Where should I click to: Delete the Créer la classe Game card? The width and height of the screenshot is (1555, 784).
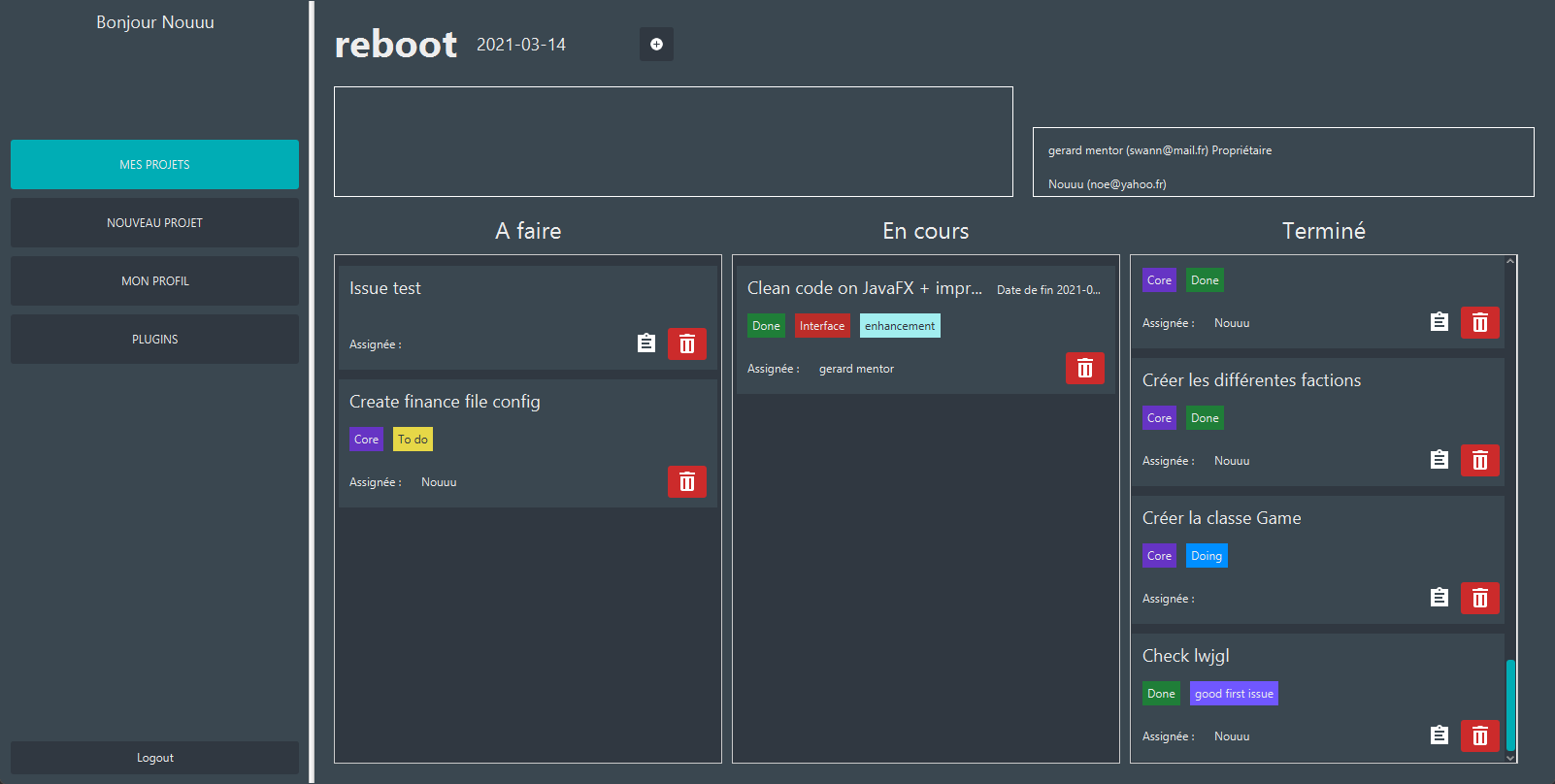coord(1480,598)
